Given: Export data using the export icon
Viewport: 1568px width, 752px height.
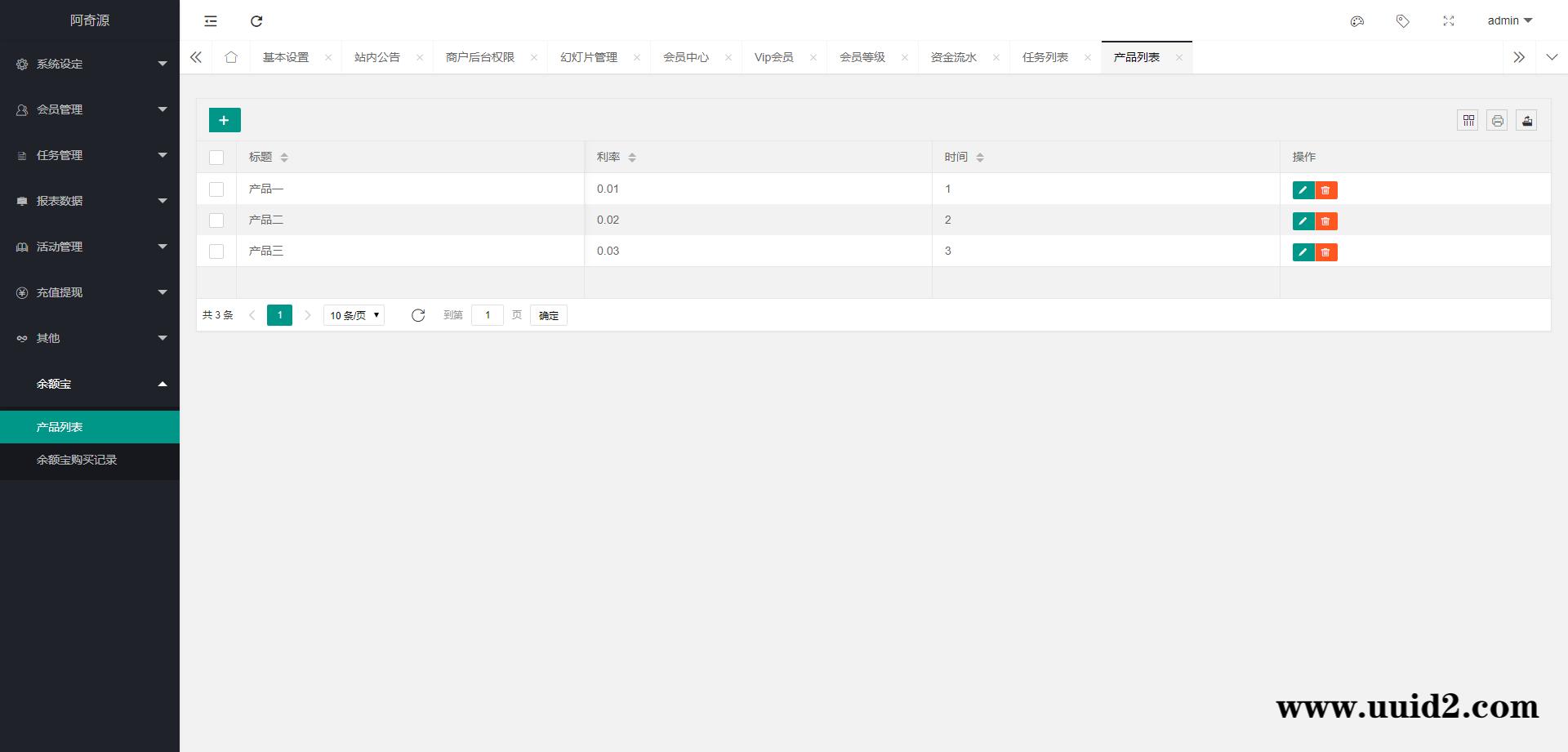Looking at the screenshot, I should coord(1526,120).
